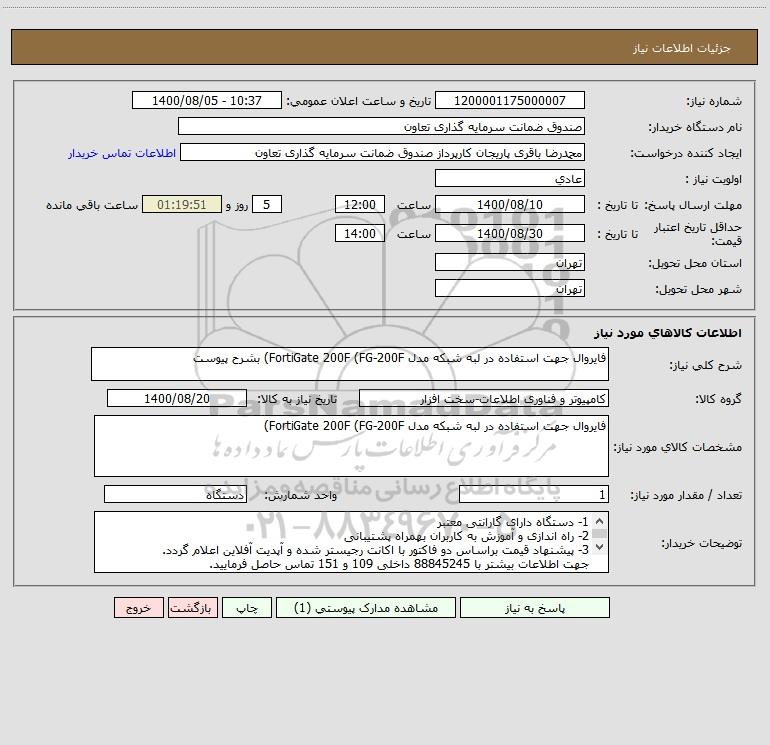Click the مهلت ارسال پاسخ label
770x745 pixels.
click(693, 205)
